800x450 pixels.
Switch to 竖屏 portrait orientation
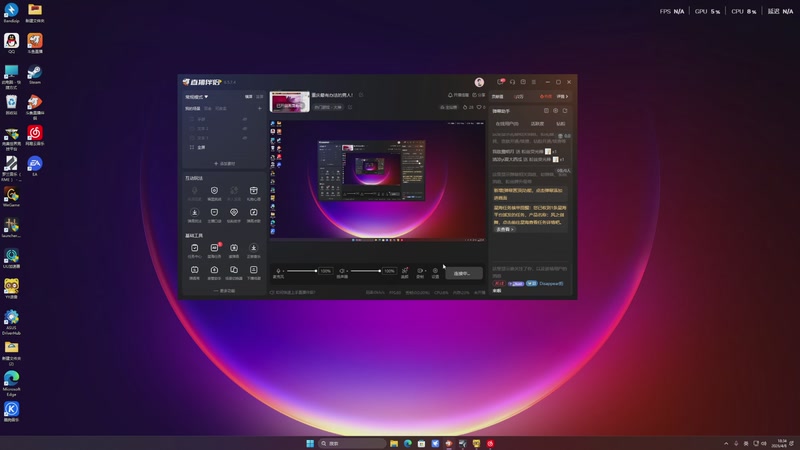[260, 96]
